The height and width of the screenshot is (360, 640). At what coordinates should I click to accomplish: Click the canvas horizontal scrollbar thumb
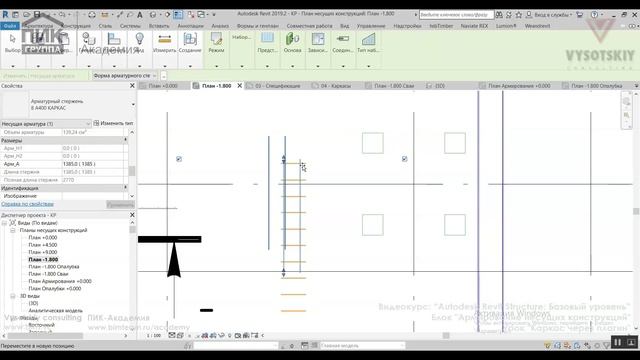446,336
